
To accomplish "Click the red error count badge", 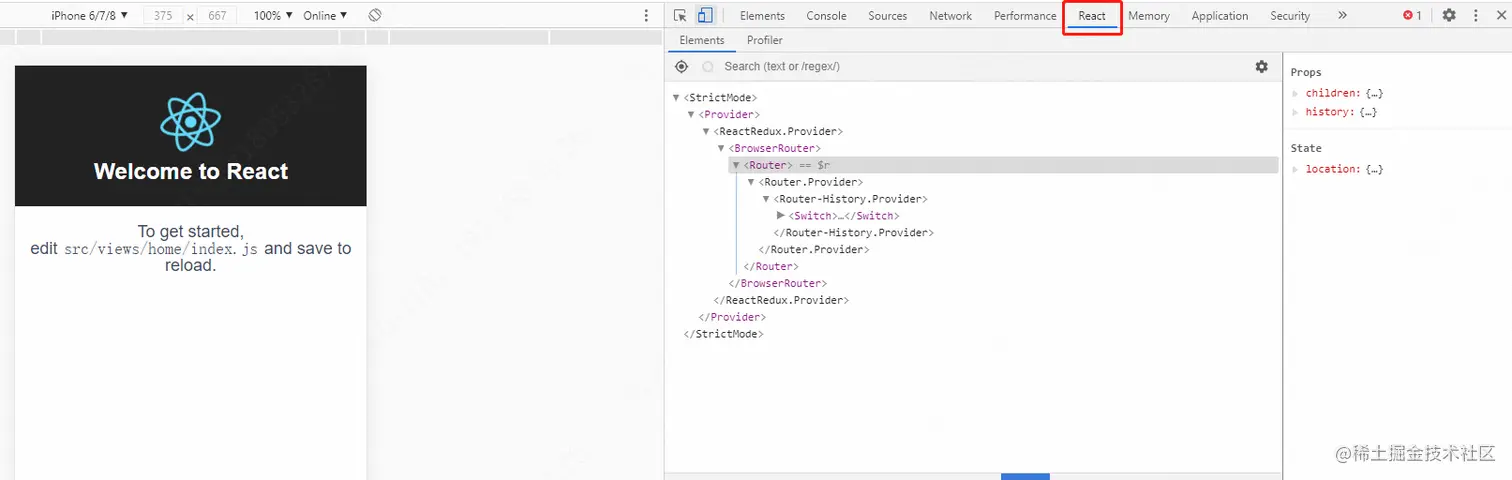I will pyautogui.click(x=1412, y=16).
